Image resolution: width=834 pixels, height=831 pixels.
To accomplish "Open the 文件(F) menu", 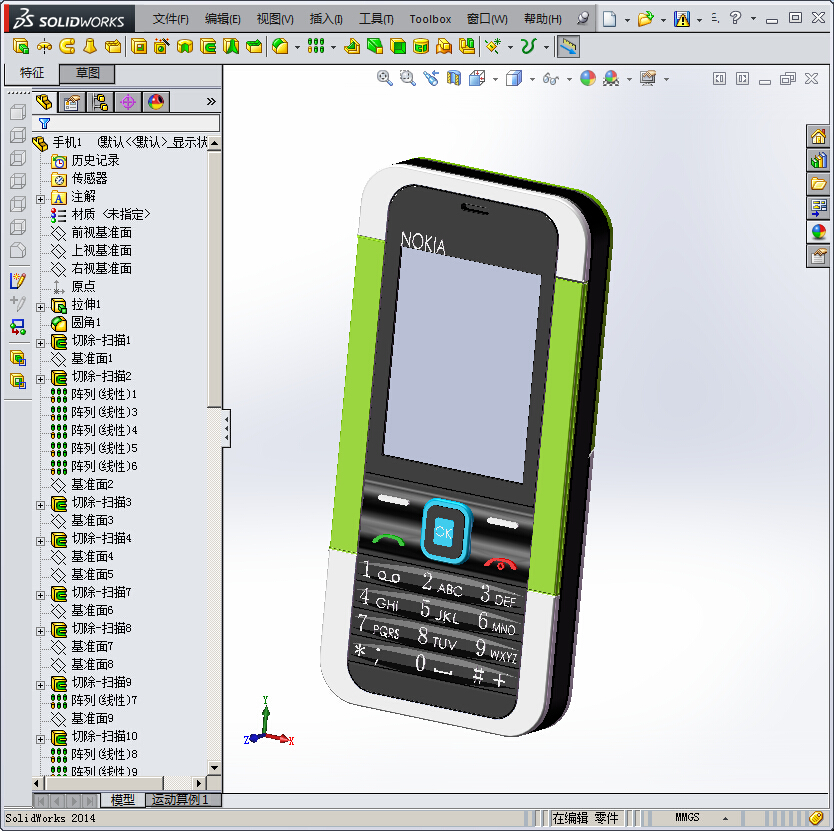I will pos(170,19).
